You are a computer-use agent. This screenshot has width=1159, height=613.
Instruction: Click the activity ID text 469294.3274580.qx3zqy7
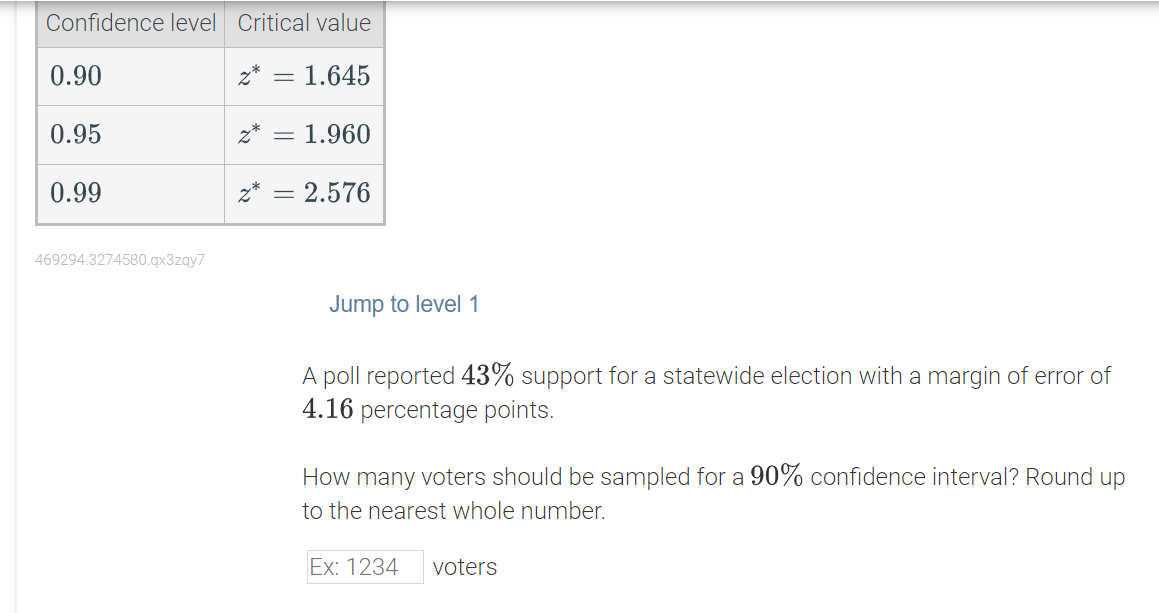[120, 260]
